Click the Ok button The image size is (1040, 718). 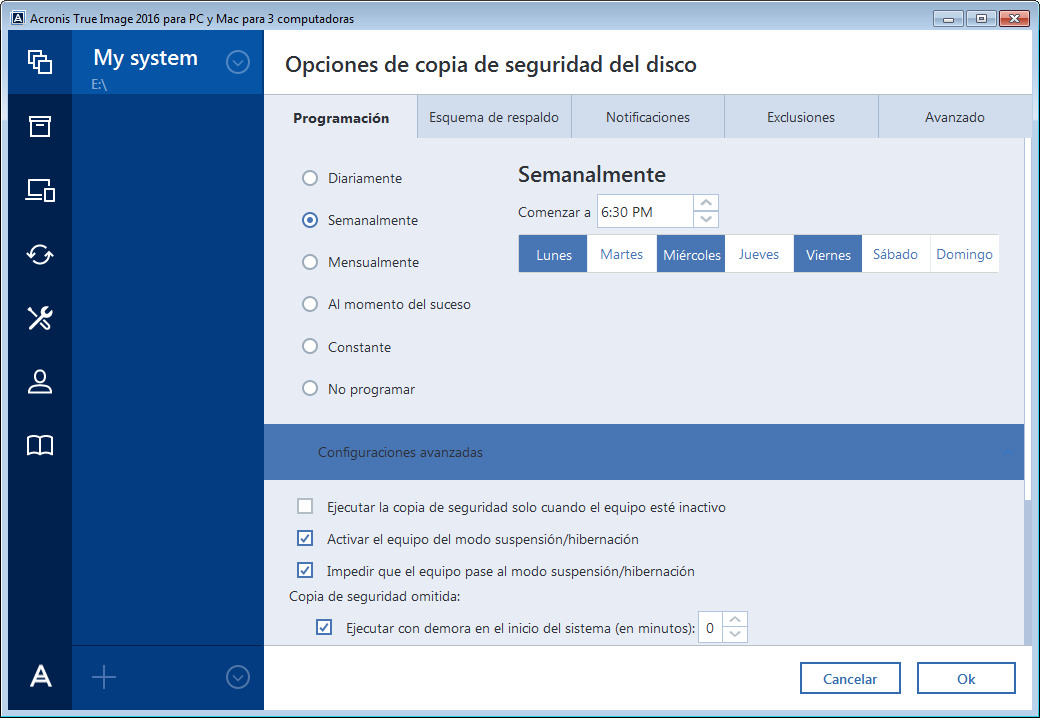966,678
